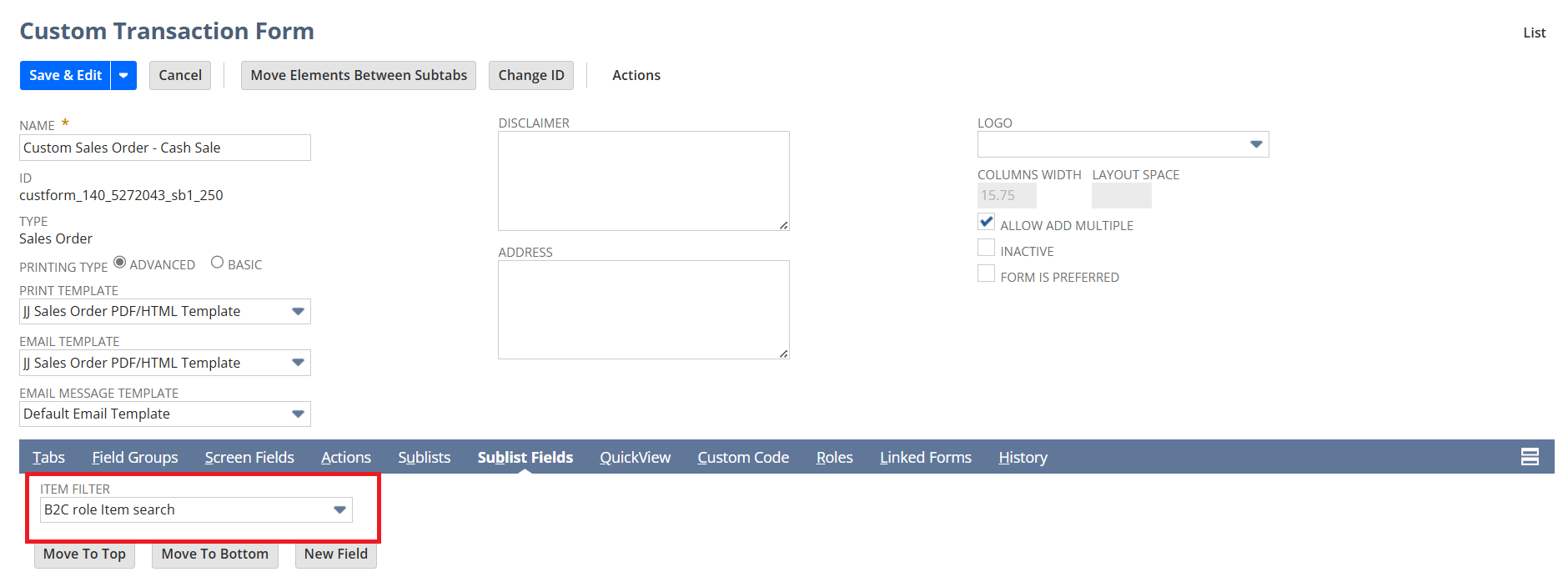Expand the Print Template dropdown

point(298,312)
